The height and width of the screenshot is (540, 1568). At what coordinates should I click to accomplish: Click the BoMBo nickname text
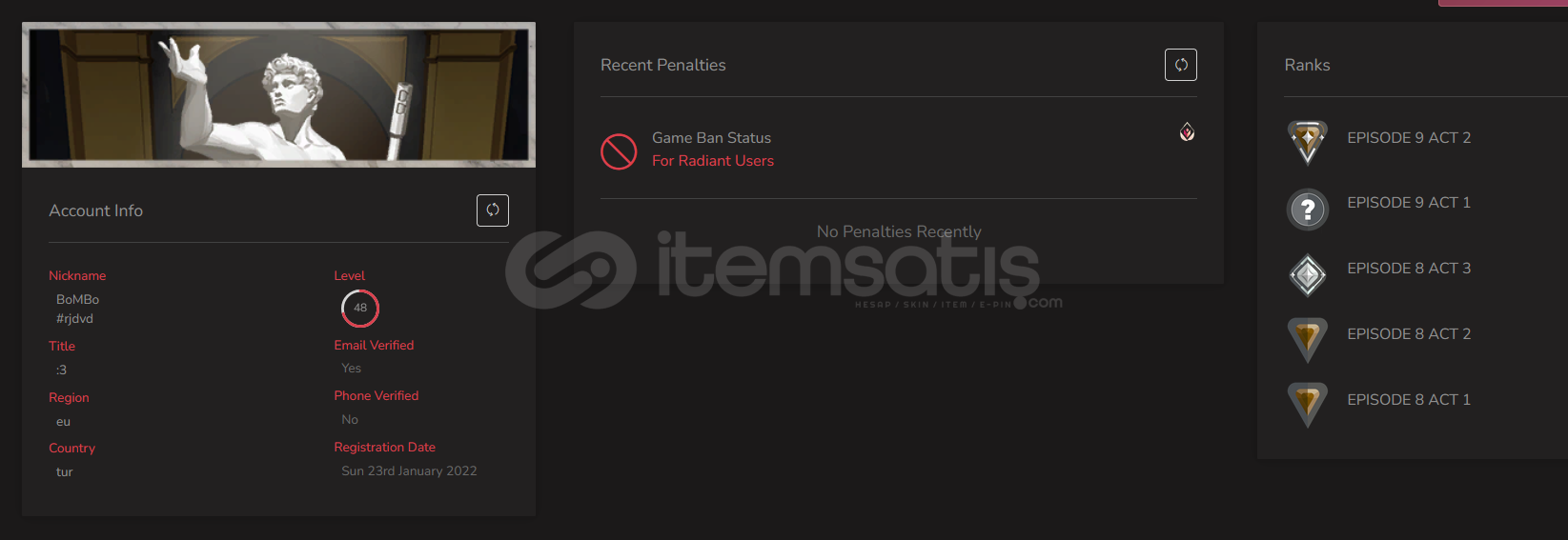pos(78,299)
